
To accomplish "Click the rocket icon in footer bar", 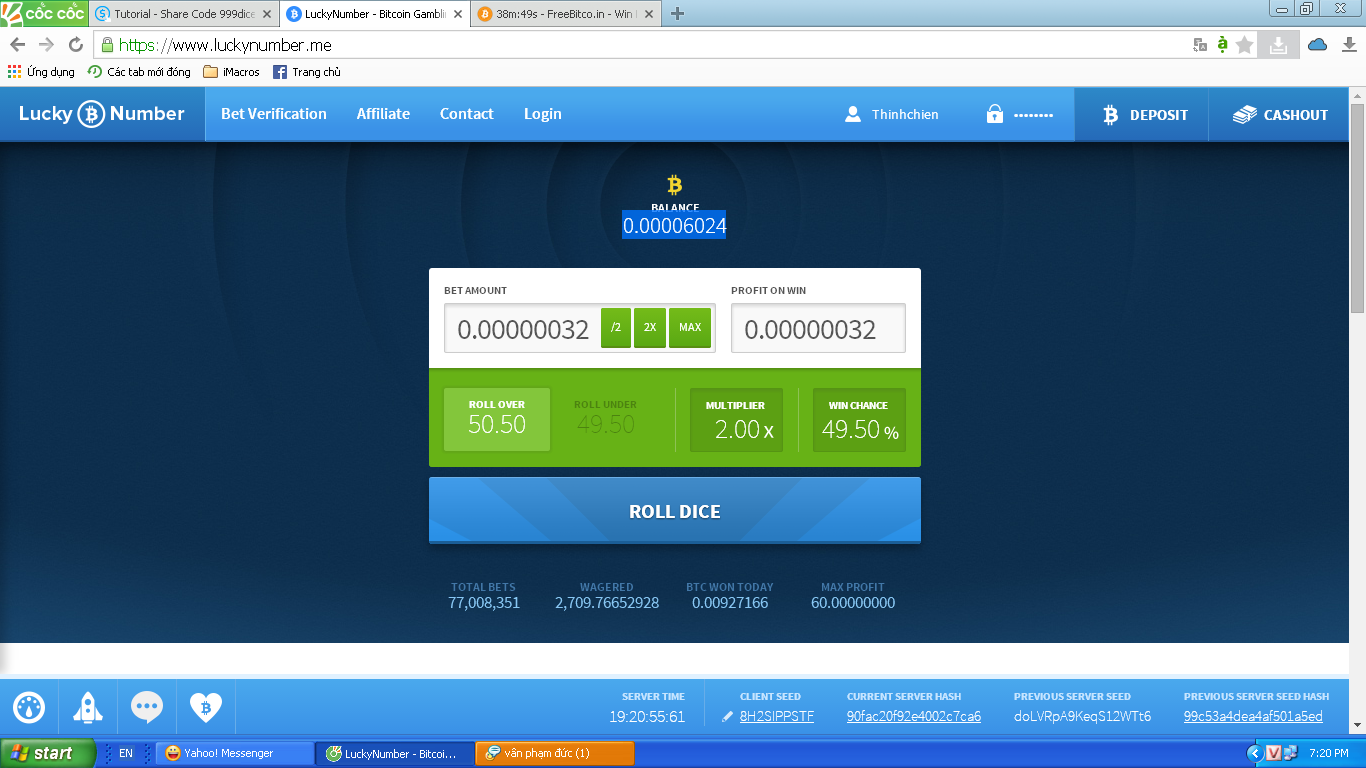I will 88,708.
